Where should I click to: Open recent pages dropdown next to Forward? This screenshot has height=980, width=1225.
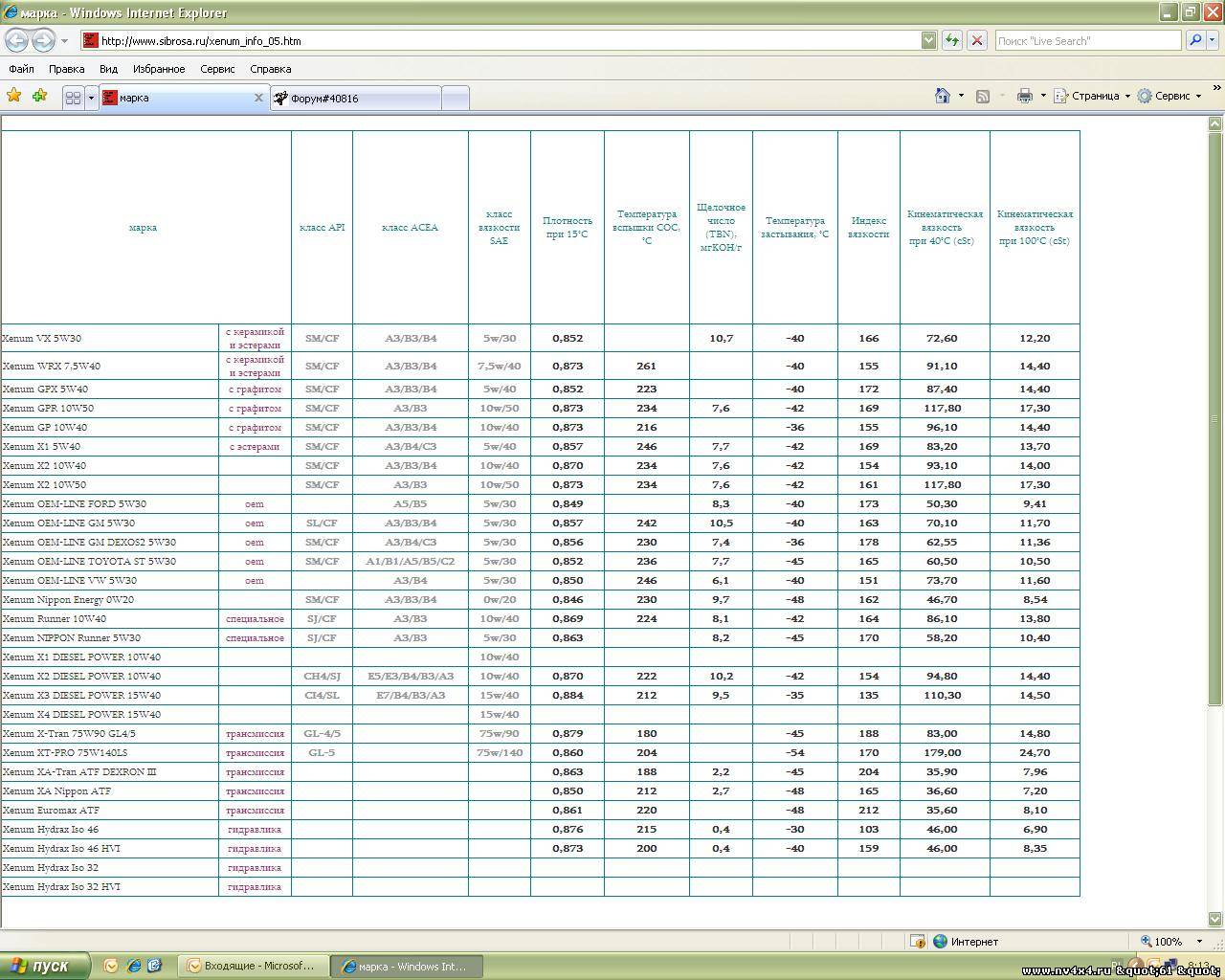tap(64, 40)
